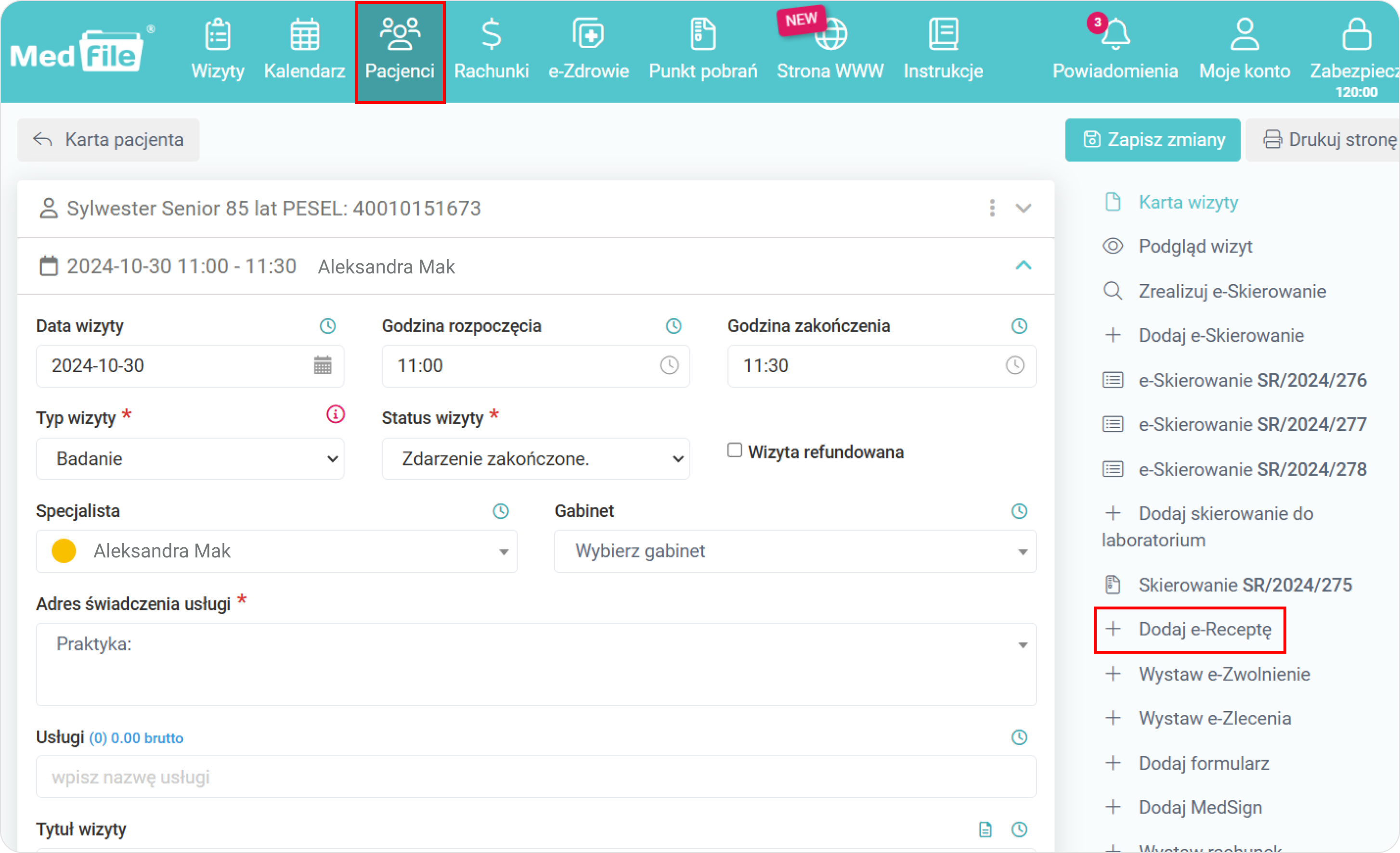Open the Typ wizyty dropdown

(x=190, y=459)
